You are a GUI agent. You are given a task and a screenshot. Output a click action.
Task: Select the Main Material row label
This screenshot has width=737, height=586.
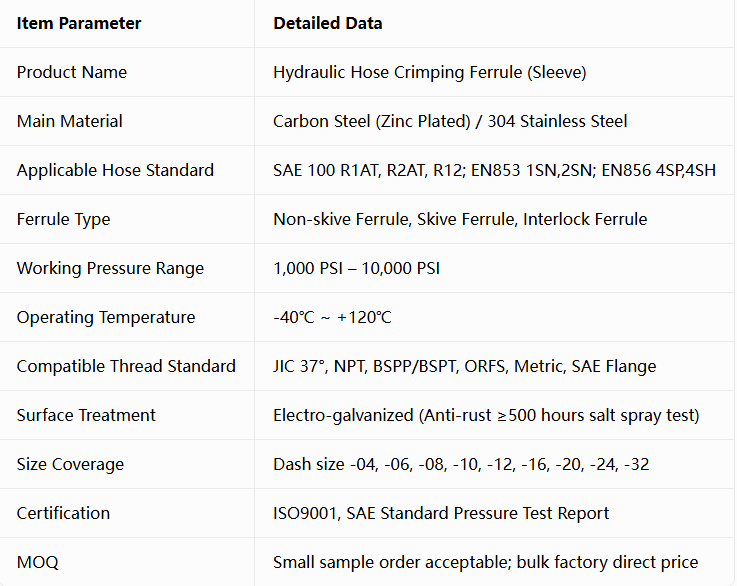click(70, 121)
